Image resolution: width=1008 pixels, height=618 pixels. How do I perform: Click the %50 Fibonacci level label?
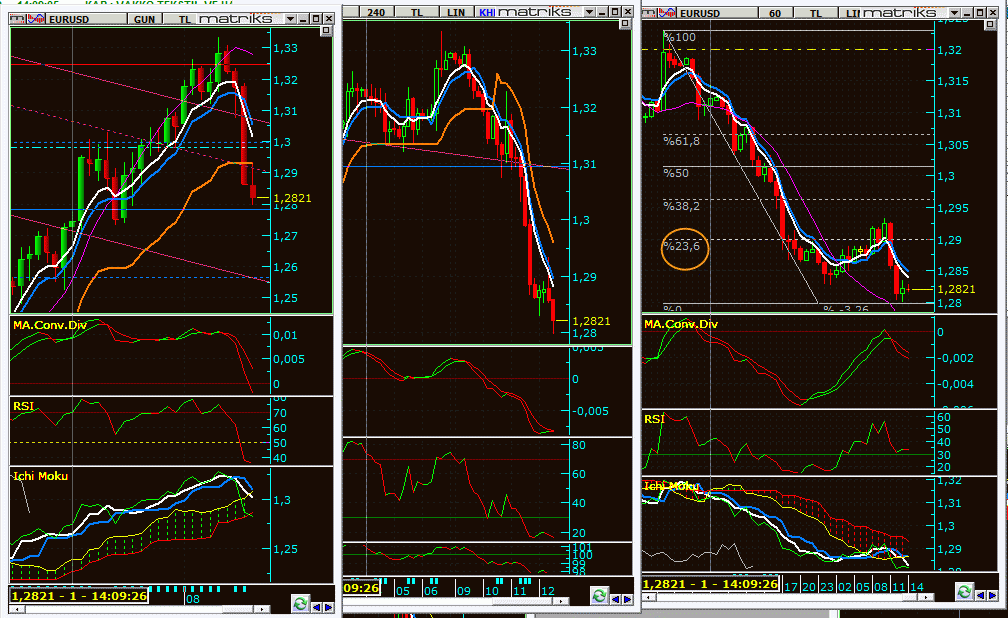[676, 173]
